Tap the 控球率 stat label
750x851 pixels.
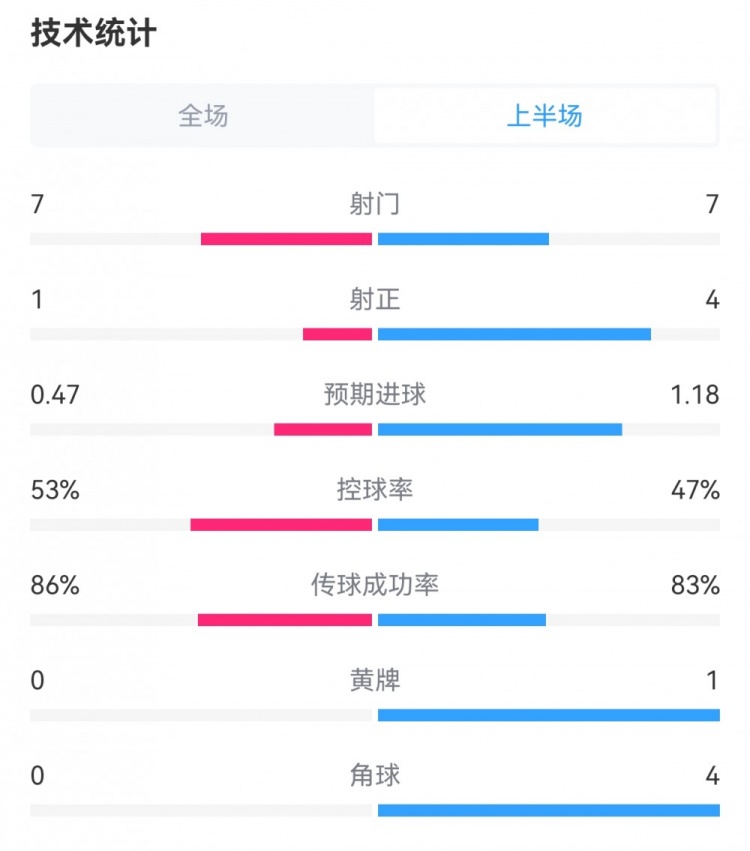[375, 490]
